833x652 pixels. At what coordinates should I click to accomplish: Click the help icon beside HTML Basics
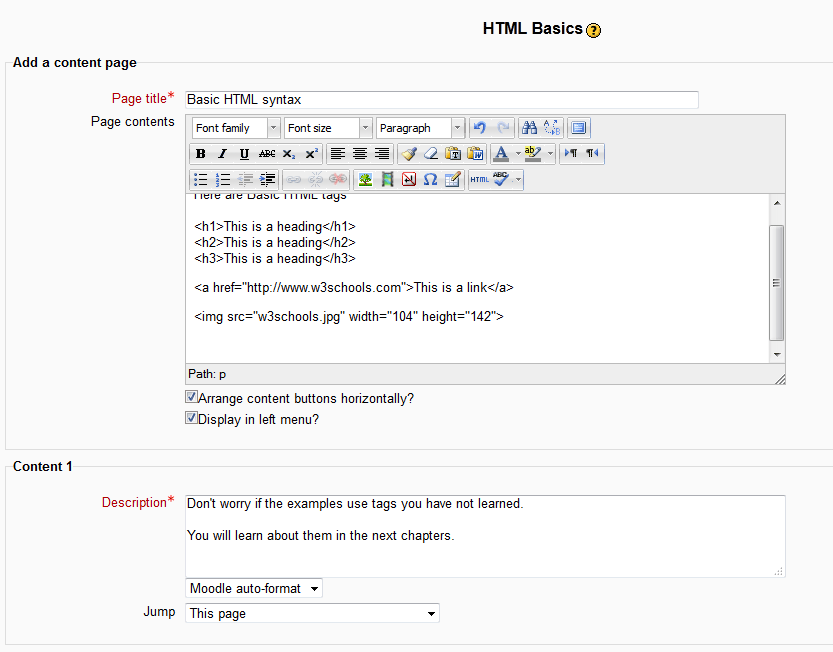tap(594, 30)
